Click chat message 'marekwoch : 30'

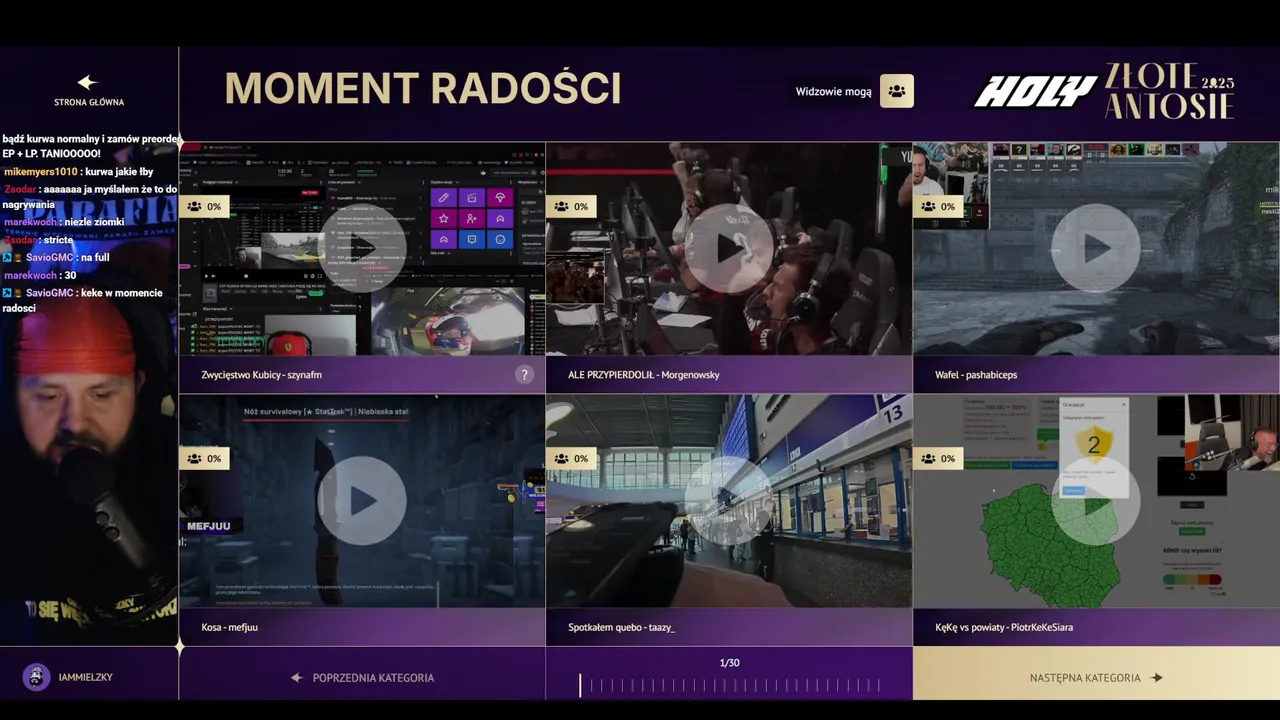(40, 275)
